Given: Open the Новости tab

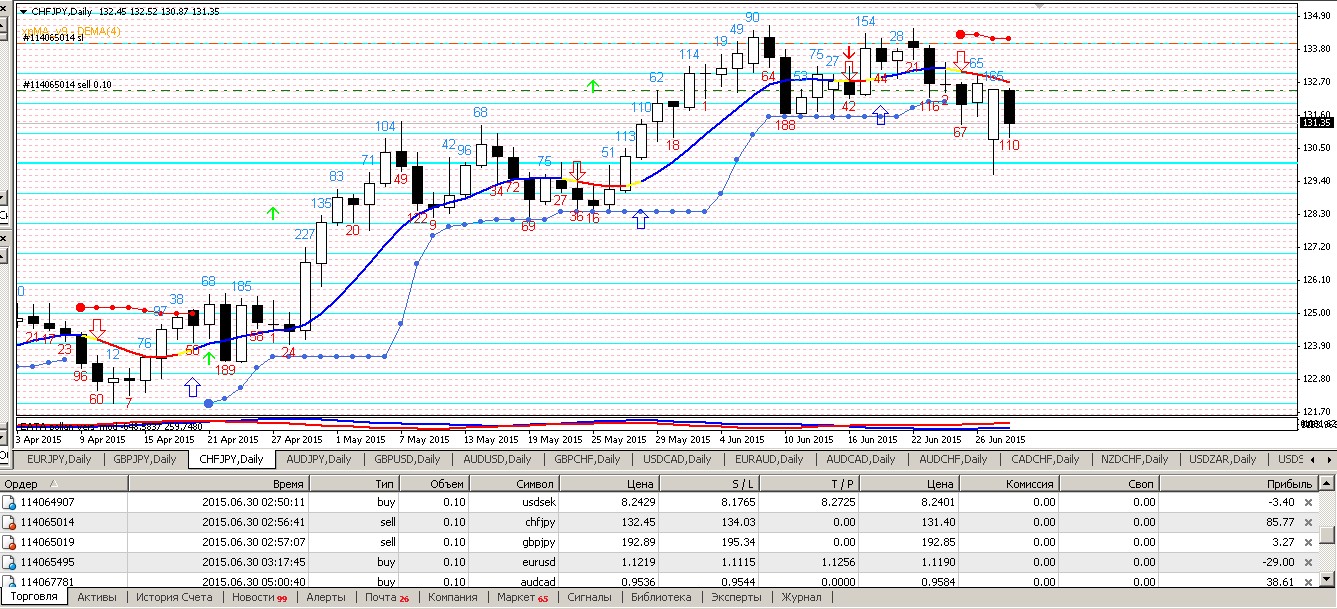Looking at the screenshot, I should click(259, 597).
